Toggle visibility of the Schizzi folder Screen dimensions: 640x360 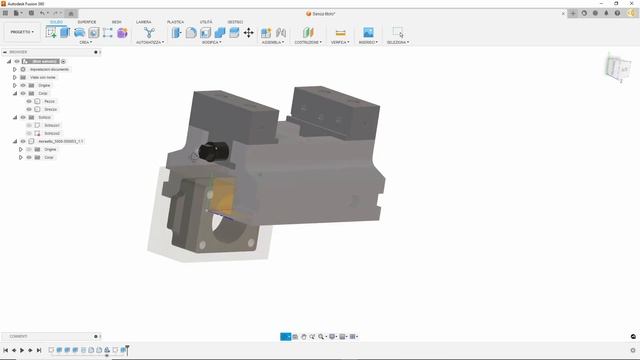(23, 117)
